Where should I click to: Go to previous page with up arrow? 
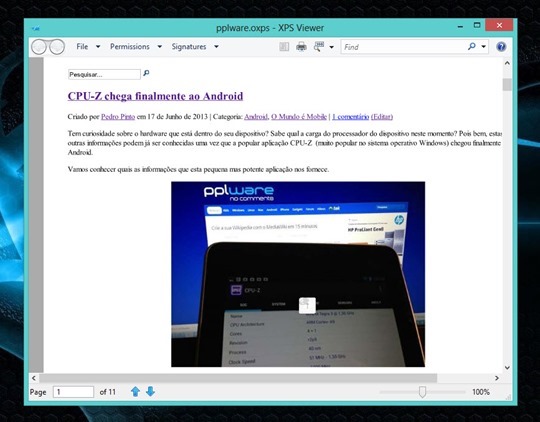(x=135, y=392)
